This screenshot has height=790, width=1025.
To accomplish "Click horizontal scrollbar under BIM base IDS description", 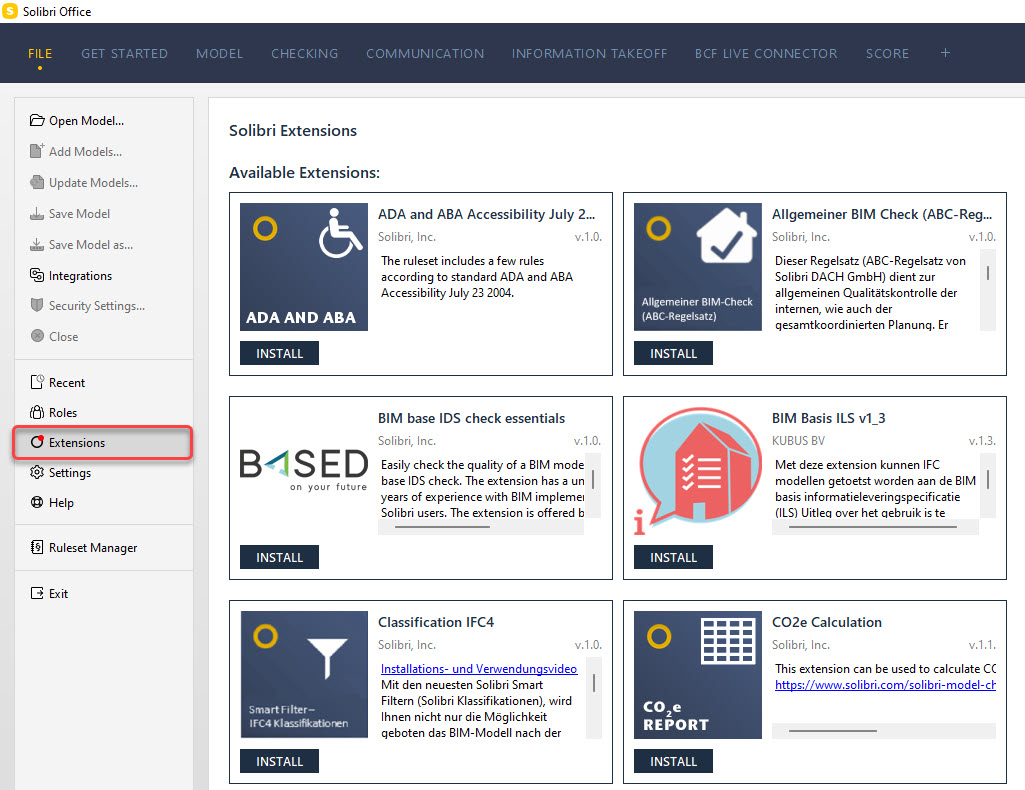I will 440,526.
